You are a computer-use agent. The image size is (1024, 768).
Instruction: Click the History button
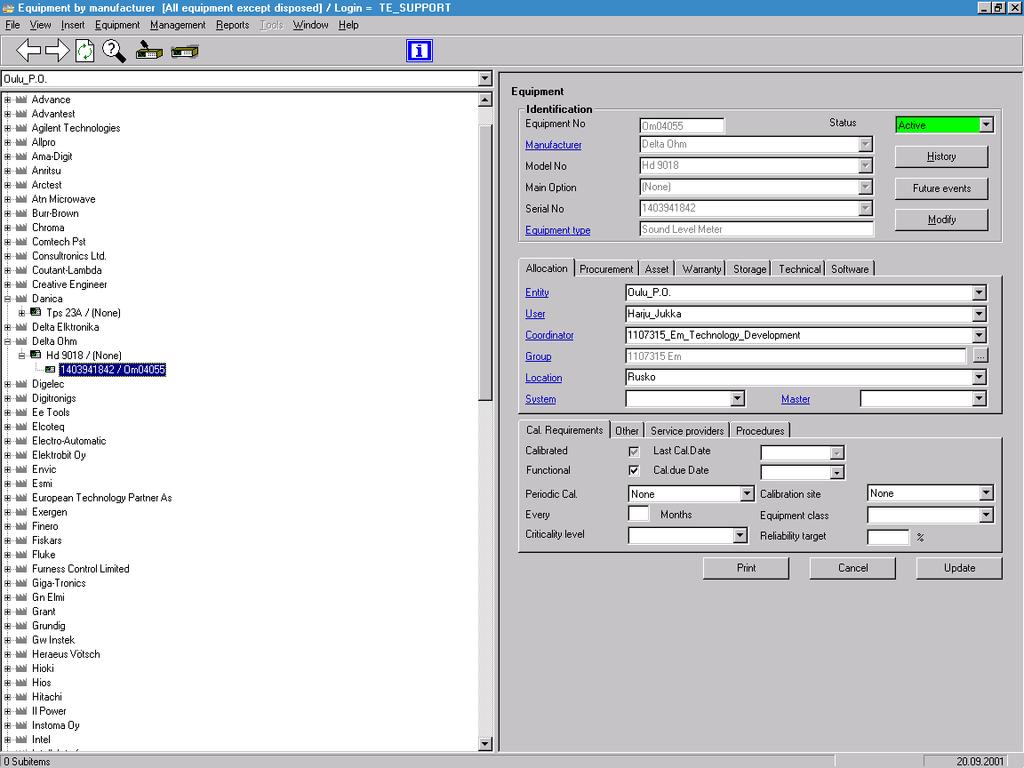coord(941,157)
